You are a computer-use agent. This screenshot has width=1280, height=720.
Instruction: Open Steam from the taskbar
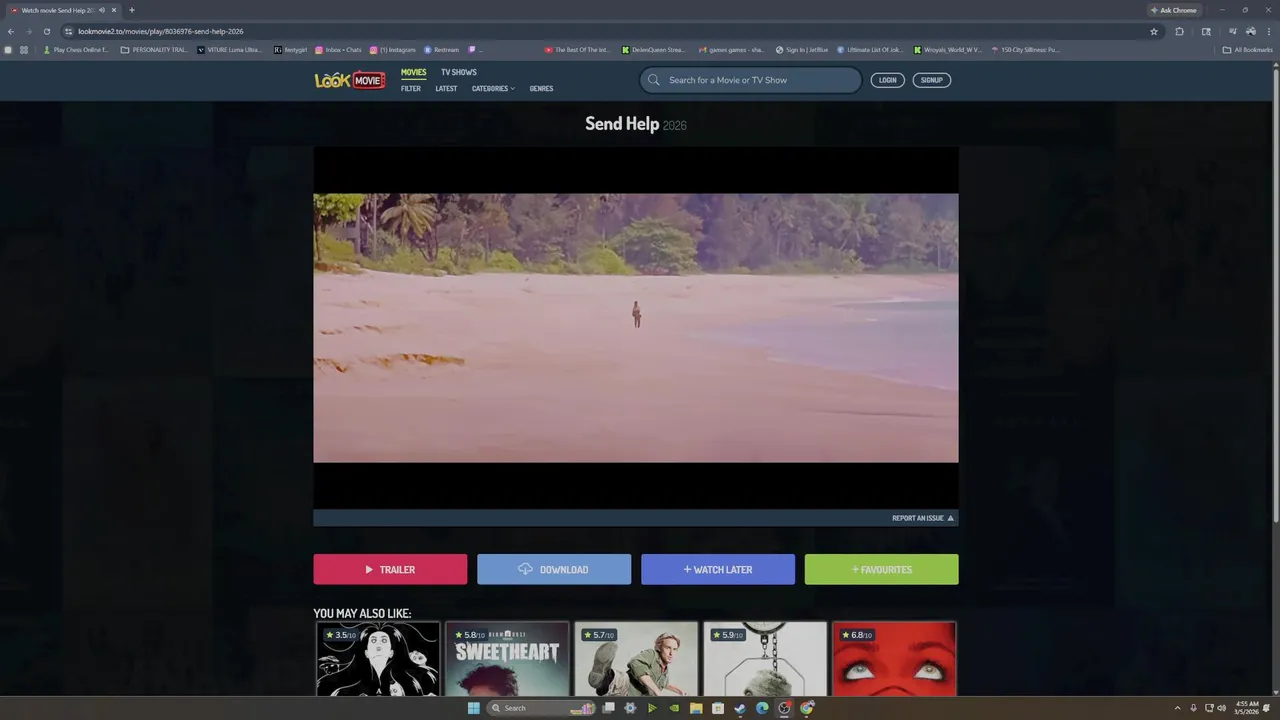pyautogui.click(x=740, y=708)
